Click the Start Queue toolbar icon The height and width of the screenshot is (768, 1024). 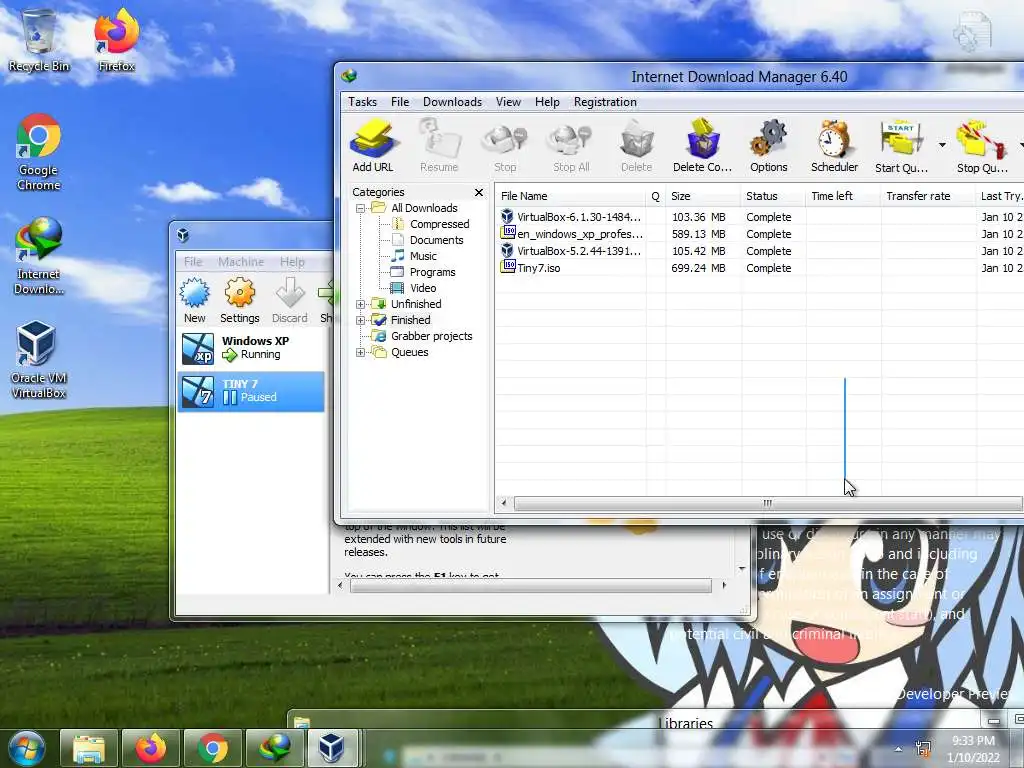[901, 145]
